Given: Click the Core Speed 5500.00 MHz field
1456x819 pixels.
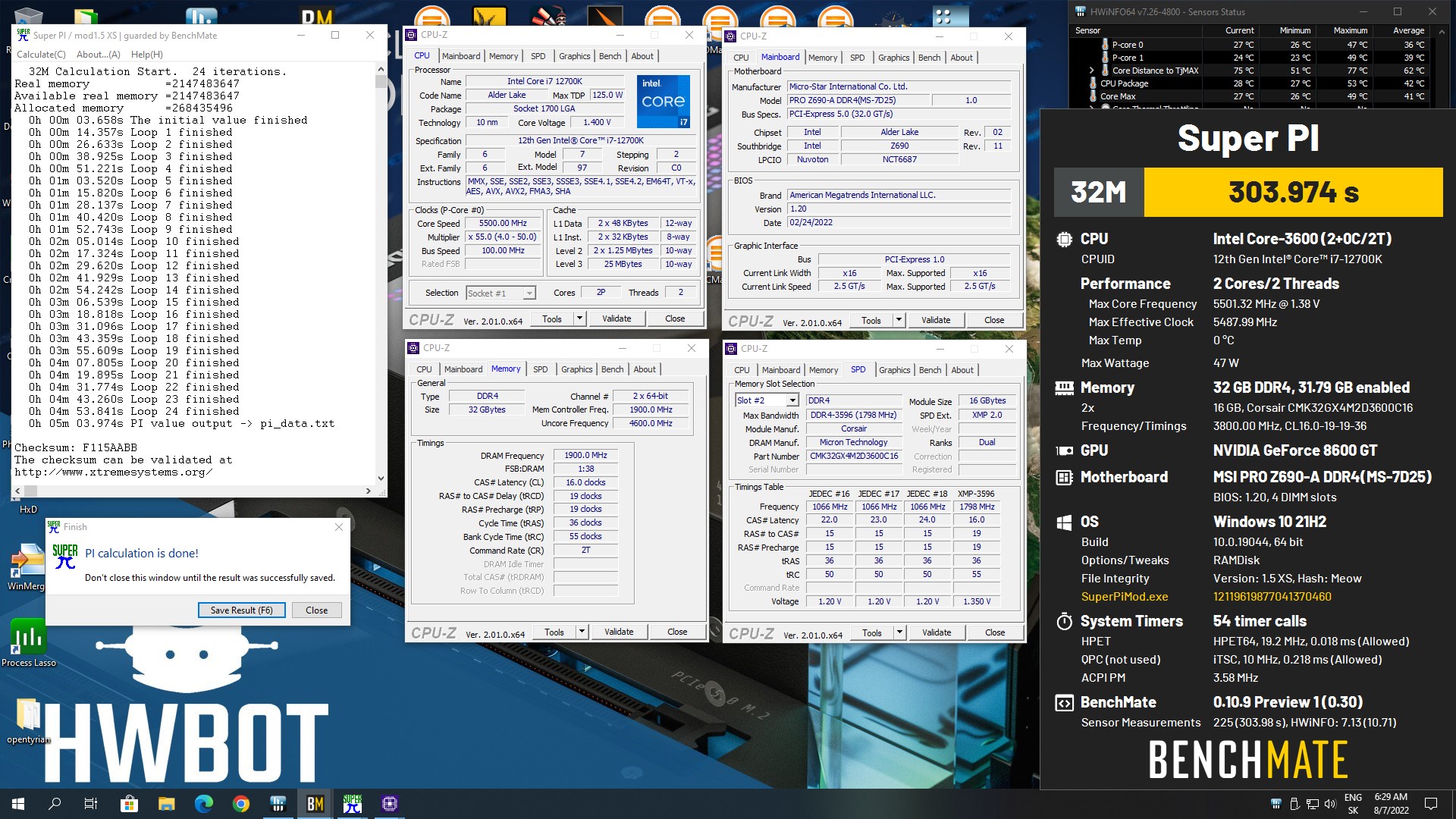Looking at the screenshot, I should coord(503,224).
